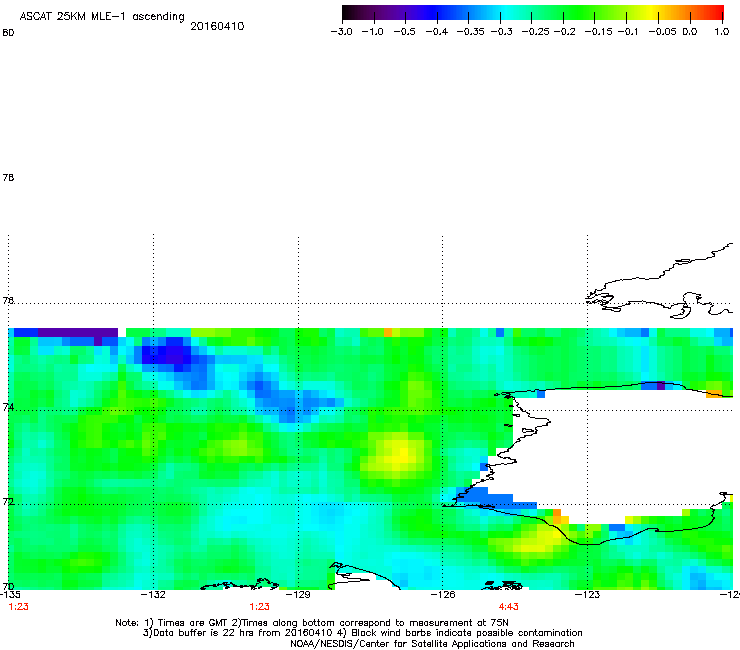Select the -0.1 label on the color scale
The image size is (740, 650).
point(627,32)
